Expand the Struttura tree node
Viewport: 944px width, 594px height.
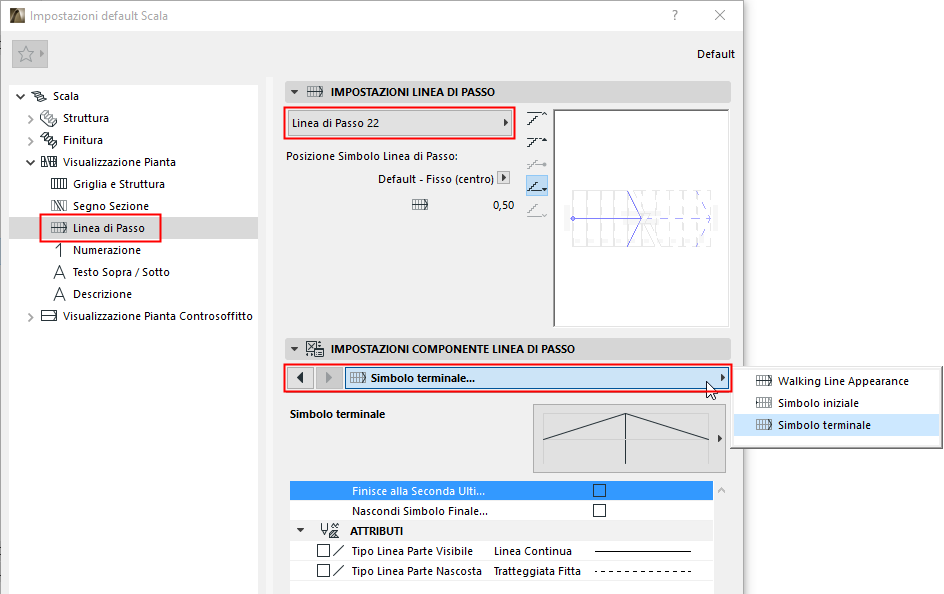coord(31,119)
